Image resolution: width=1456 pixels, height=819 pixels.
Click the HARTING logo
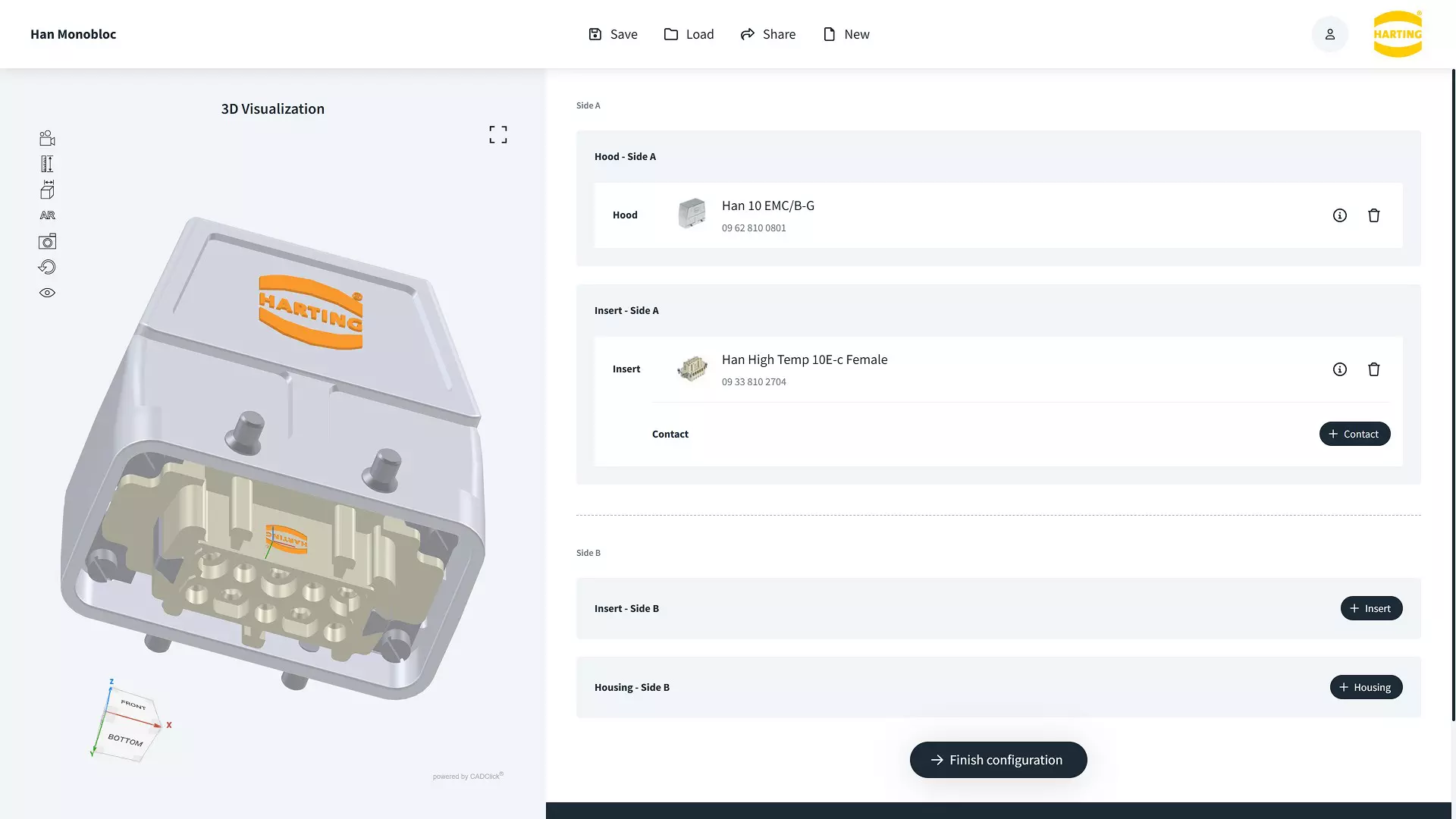click(1398, 34)
